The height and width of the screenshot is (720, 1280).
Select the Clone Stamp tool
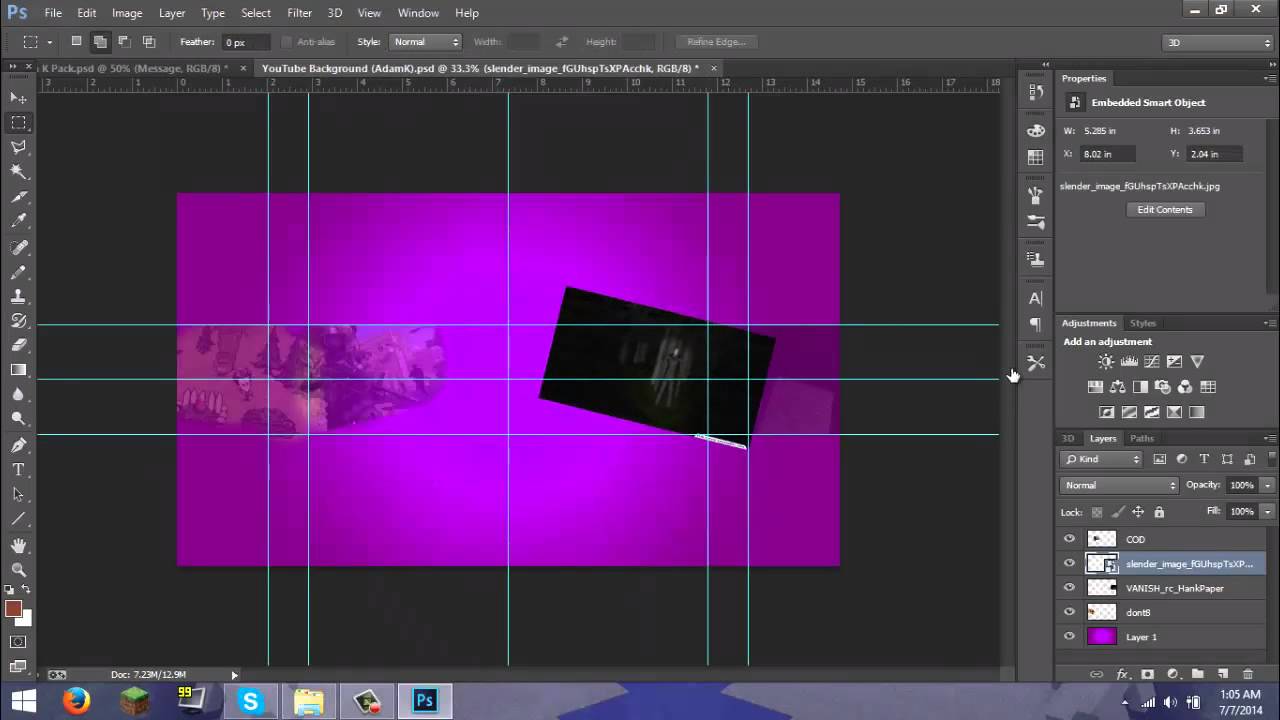click(x=19, y=296)
